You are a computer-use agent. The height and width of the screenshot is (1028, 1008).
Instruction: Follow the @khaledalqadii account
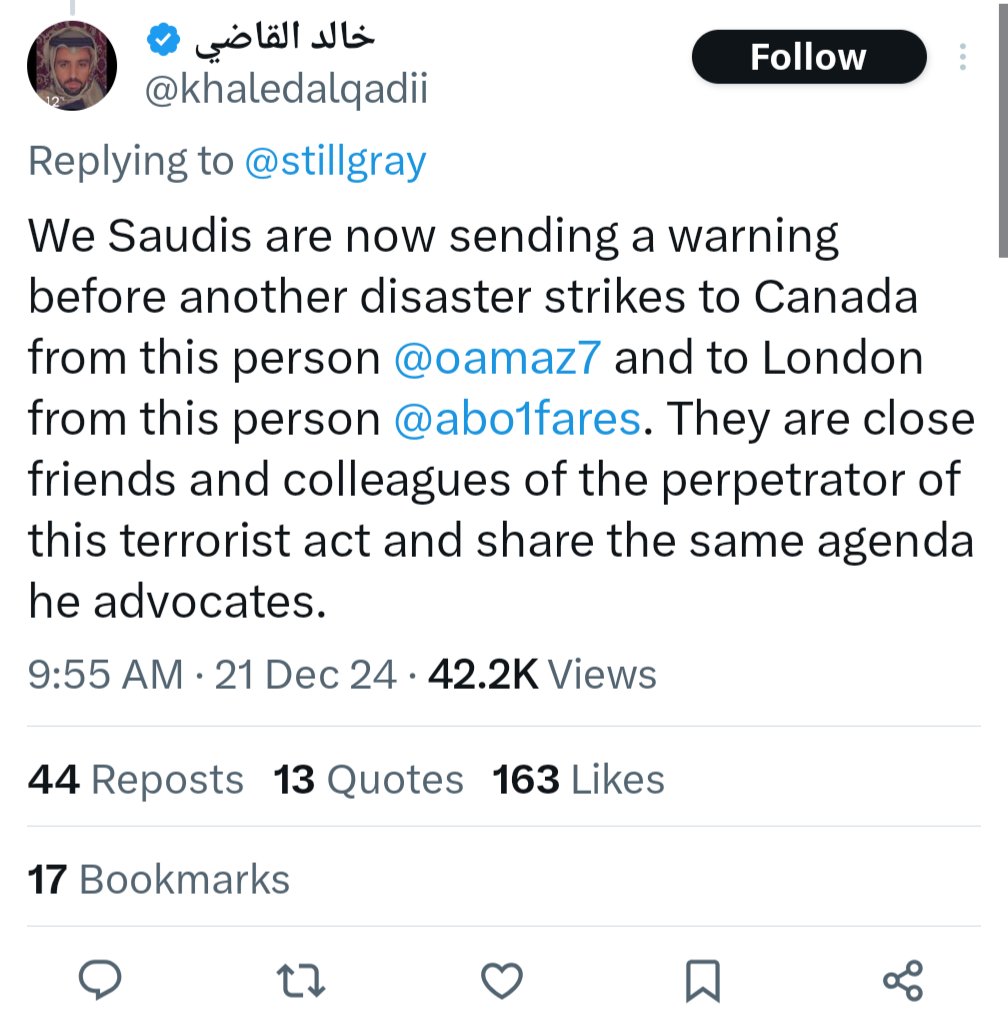[x=808, y=57]
